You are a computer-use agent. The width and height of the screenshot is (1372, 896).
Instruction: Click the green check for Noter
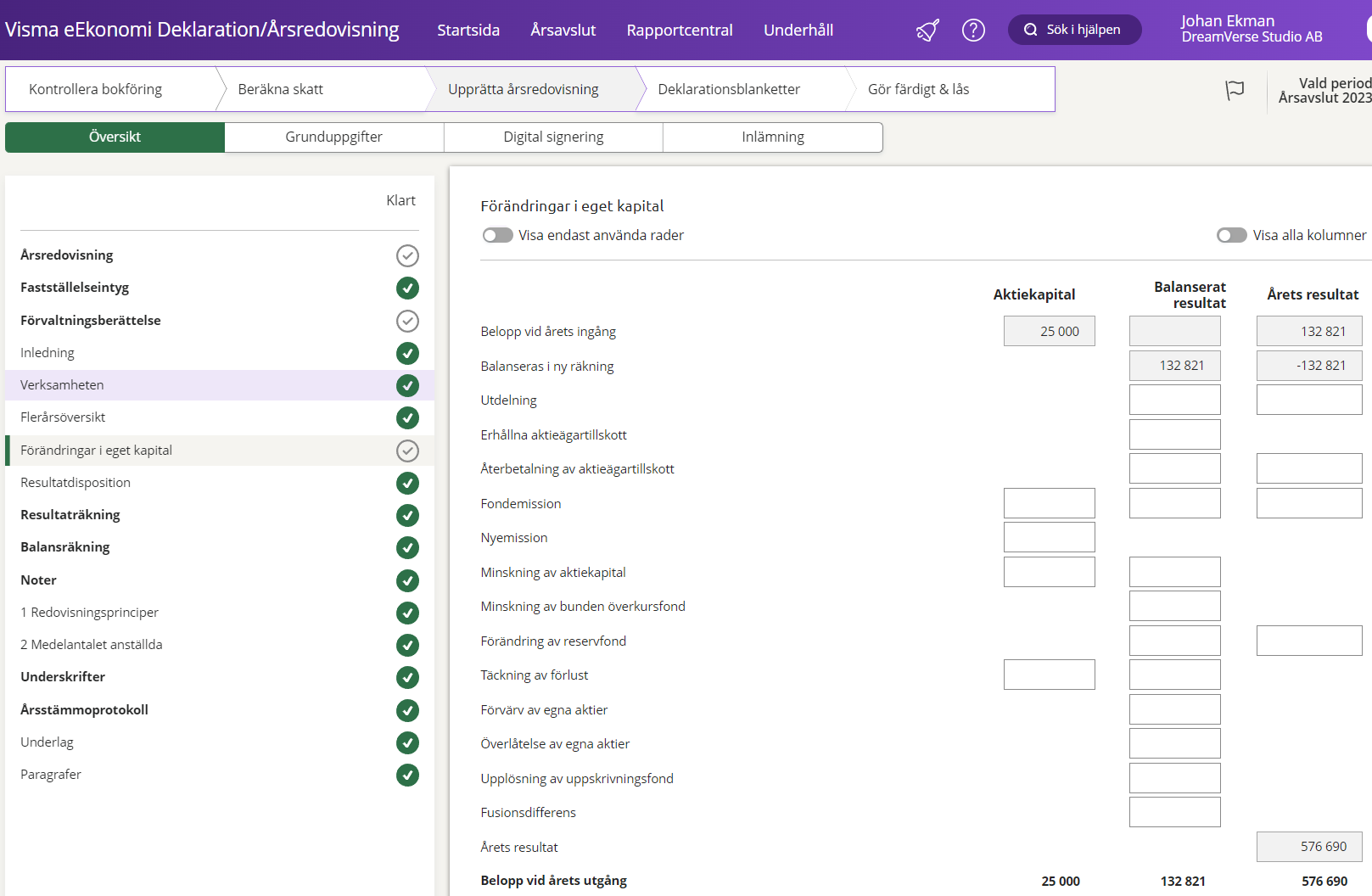(407, 580)
